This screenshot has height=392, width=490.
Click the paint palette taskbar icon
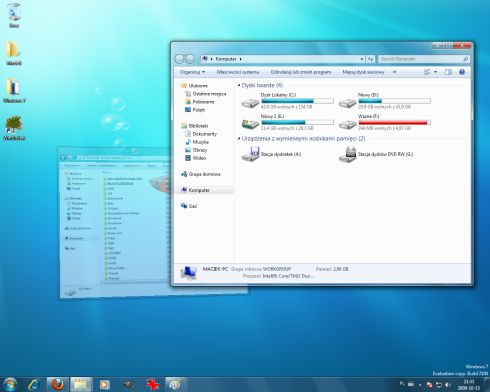[x=175, y=385]
